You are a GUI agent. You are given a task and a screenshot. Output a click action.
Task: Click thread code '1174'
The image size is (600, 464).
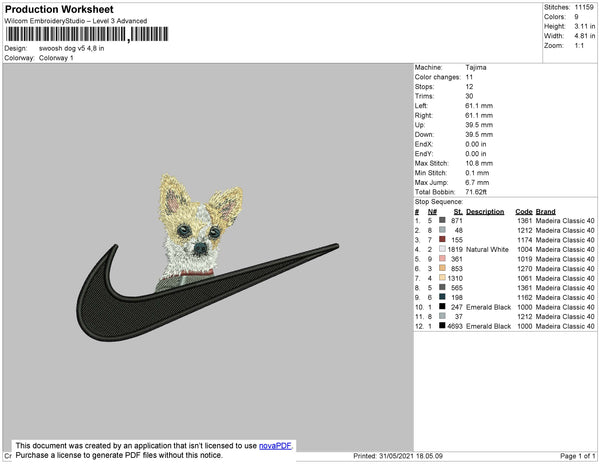point(525,240)
